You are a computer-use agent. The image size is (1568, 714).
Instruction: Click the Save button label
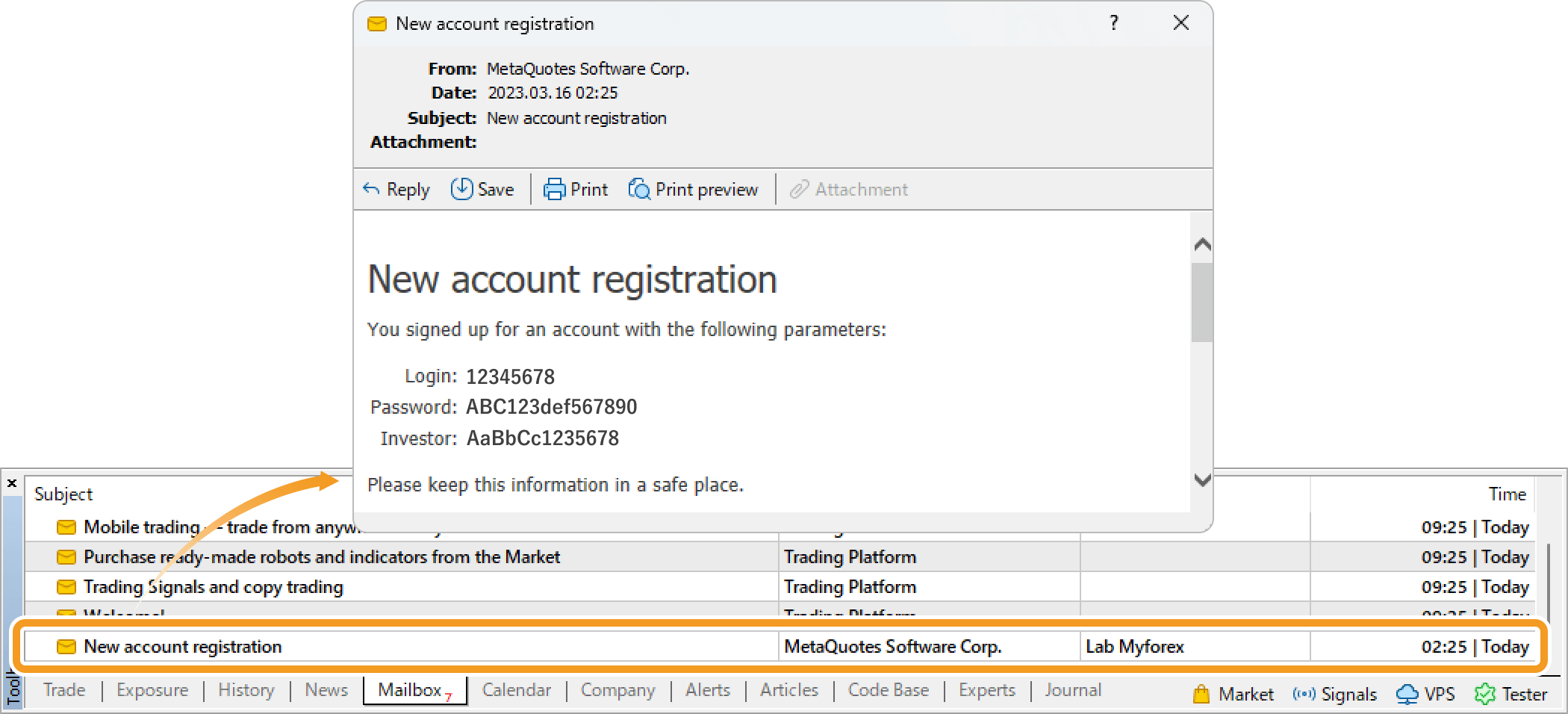click(x=496, y=190)
